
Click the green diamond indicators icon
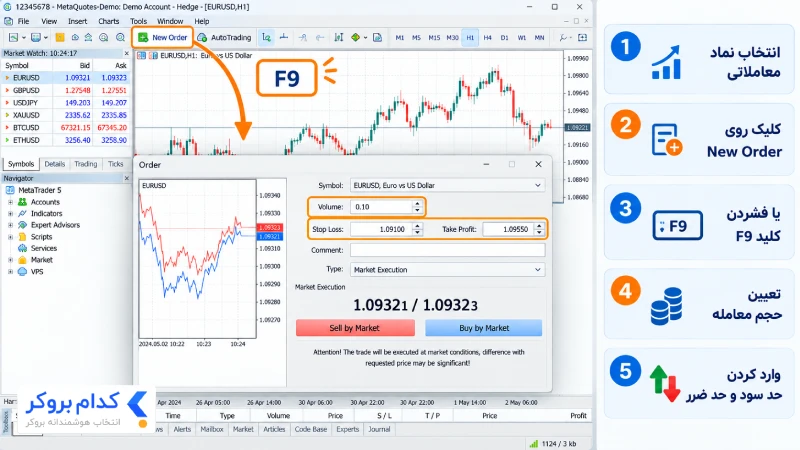click(356, 37)
